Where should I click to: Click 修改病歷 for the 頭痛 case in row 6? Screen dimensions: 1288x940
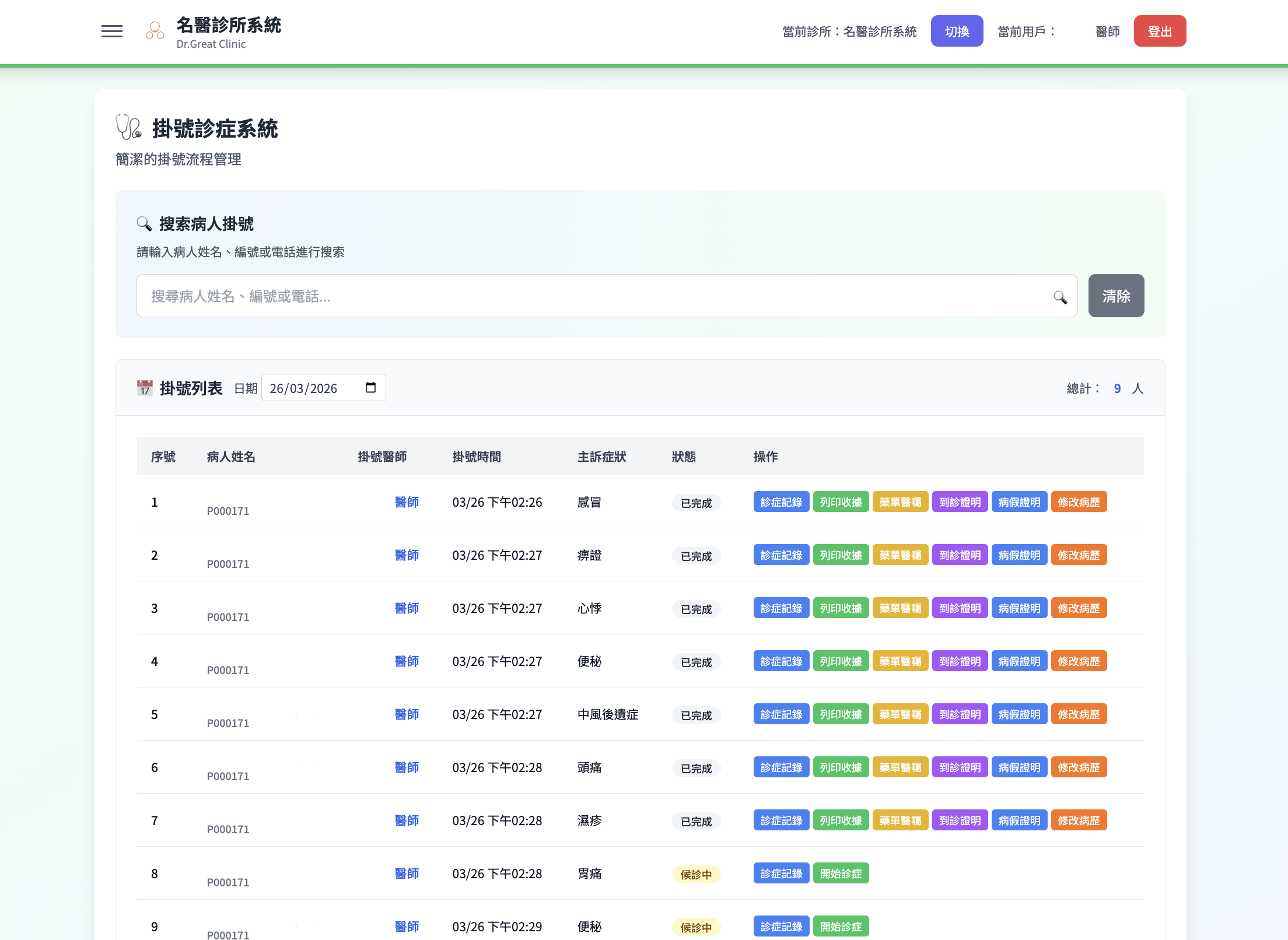point(1079,767)
